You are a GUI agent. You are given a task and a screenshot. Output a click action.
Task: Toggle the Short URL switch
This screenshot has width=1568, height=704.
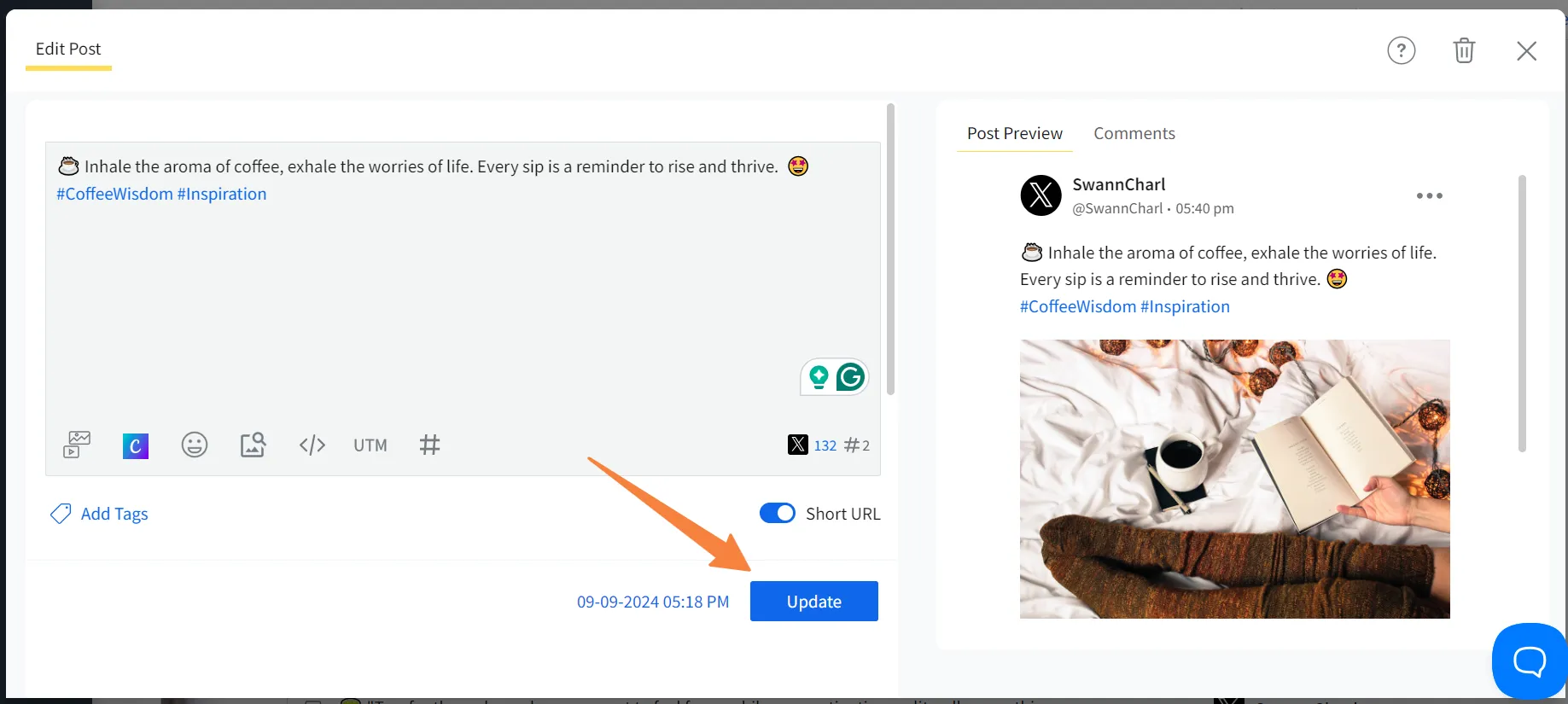click(x=778, y=513)
